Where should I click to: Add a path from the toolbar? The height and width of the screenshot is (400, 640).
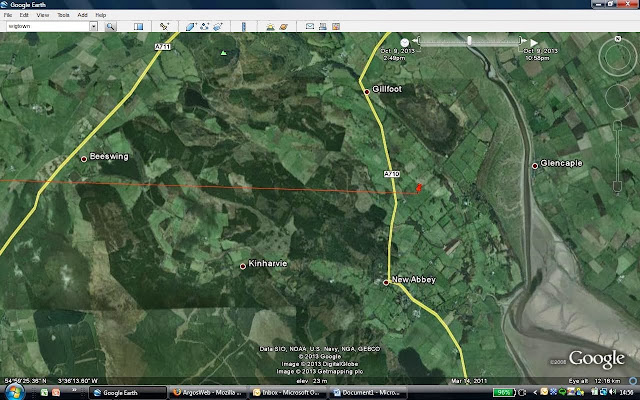(x=204, y=27)
